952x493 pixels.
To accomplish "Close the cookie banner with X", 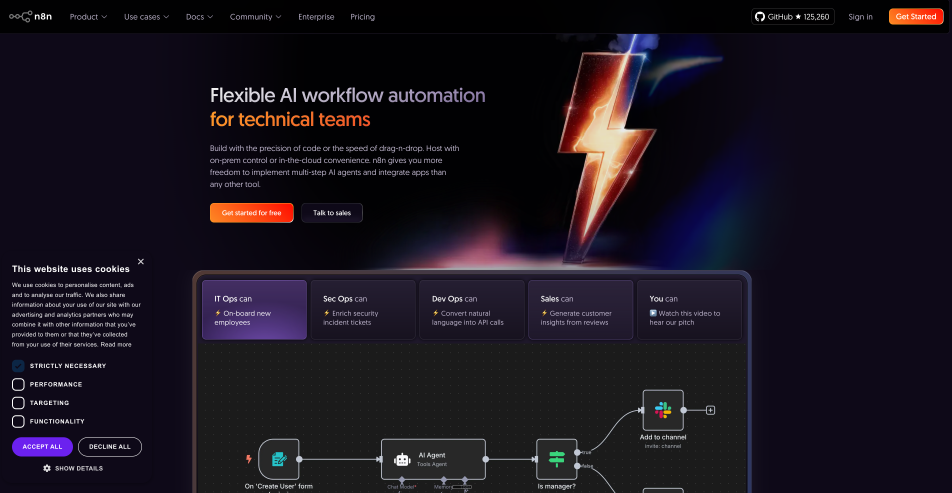I will click(x=141, y=262).
